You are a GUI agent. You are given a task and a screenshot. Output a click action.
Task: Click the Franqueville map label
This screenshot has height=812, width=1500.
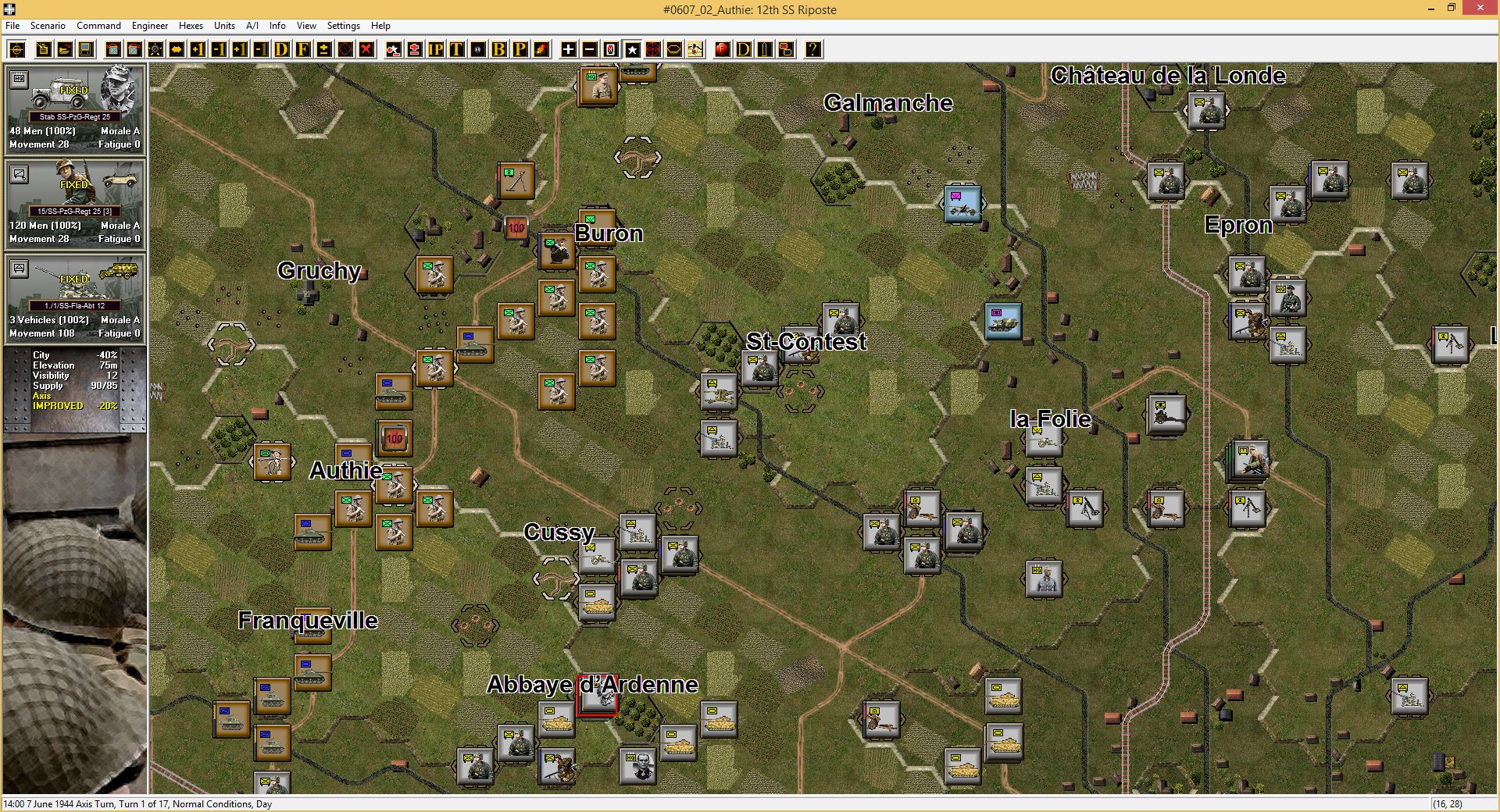[308, 621]
